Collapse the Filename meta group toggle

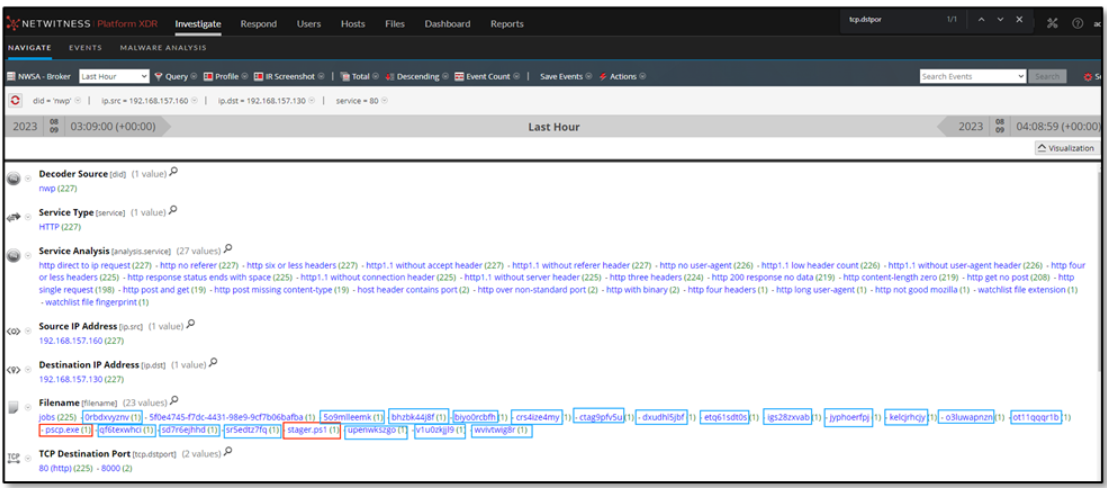[28, 403]
